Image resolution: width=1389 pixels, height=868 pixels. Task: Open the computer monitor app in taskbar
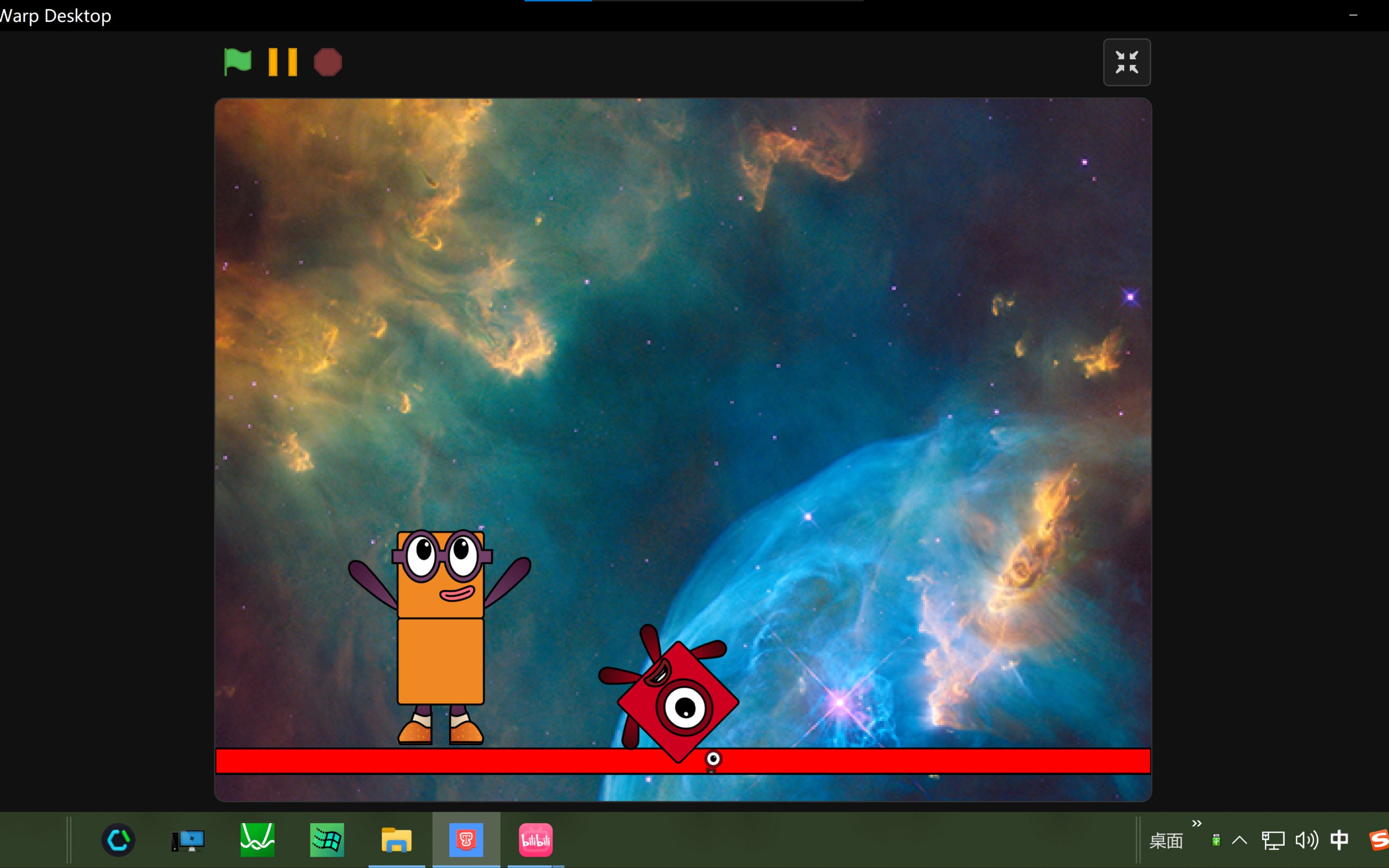click(x=188, y=841)
